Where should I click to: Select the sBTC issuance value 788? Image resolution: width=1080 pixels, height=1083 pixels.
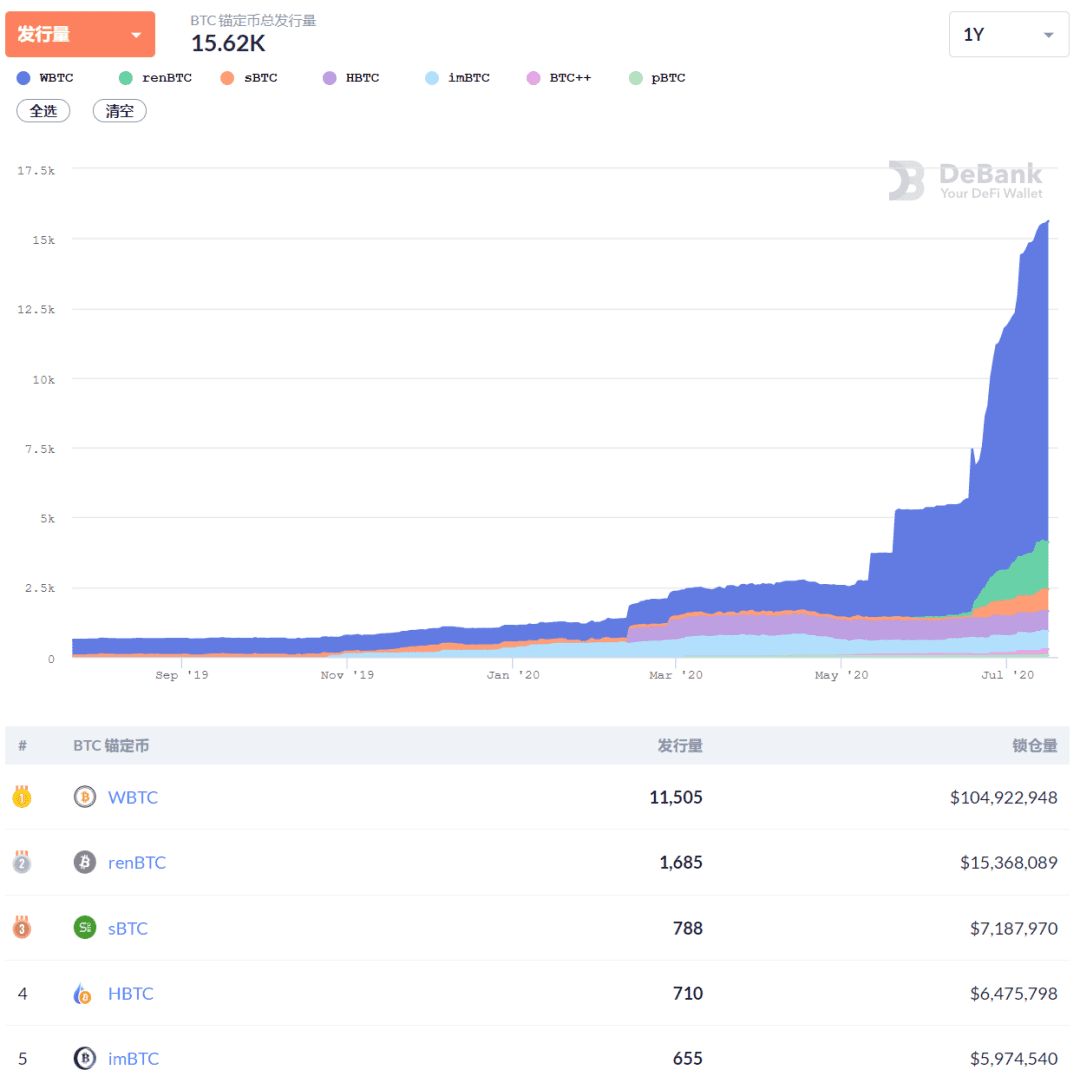pyautogui.click(x=688, y=928)
